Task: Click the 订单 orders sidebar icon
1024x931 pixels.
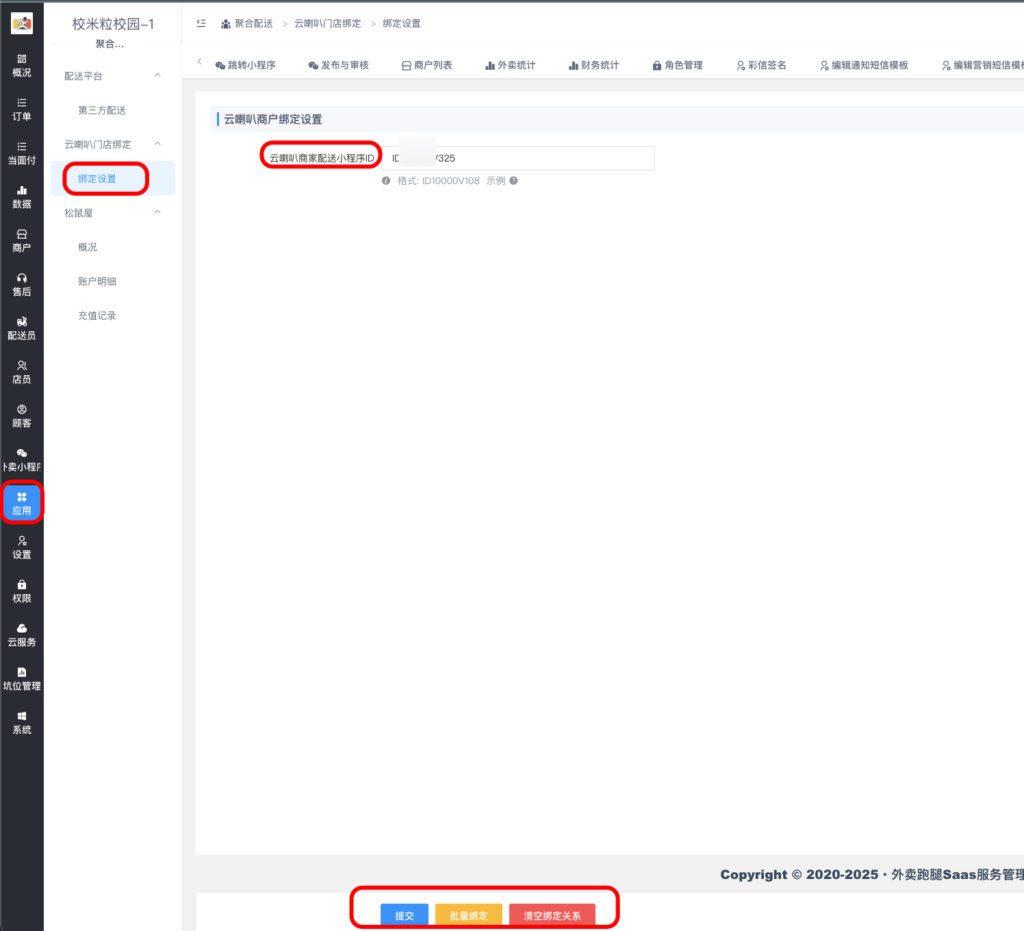Action: [x=21, y=102]
